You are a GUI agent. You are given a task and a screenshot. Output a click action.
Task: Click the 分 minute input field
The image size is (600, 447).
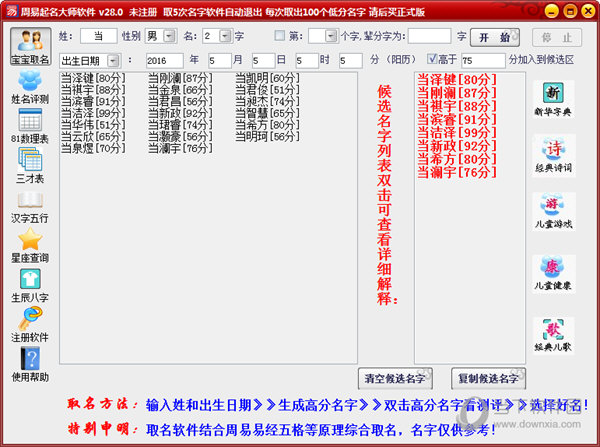point(351,60)
